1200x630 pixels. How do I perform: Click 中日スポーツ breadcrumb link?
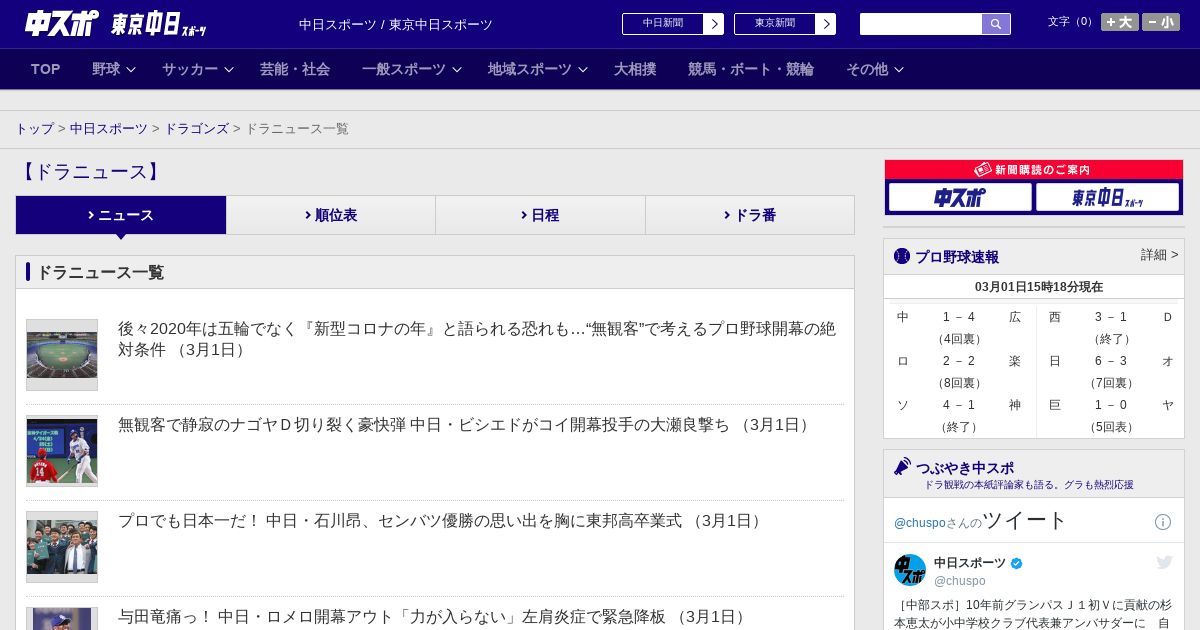tap(109, 129)
